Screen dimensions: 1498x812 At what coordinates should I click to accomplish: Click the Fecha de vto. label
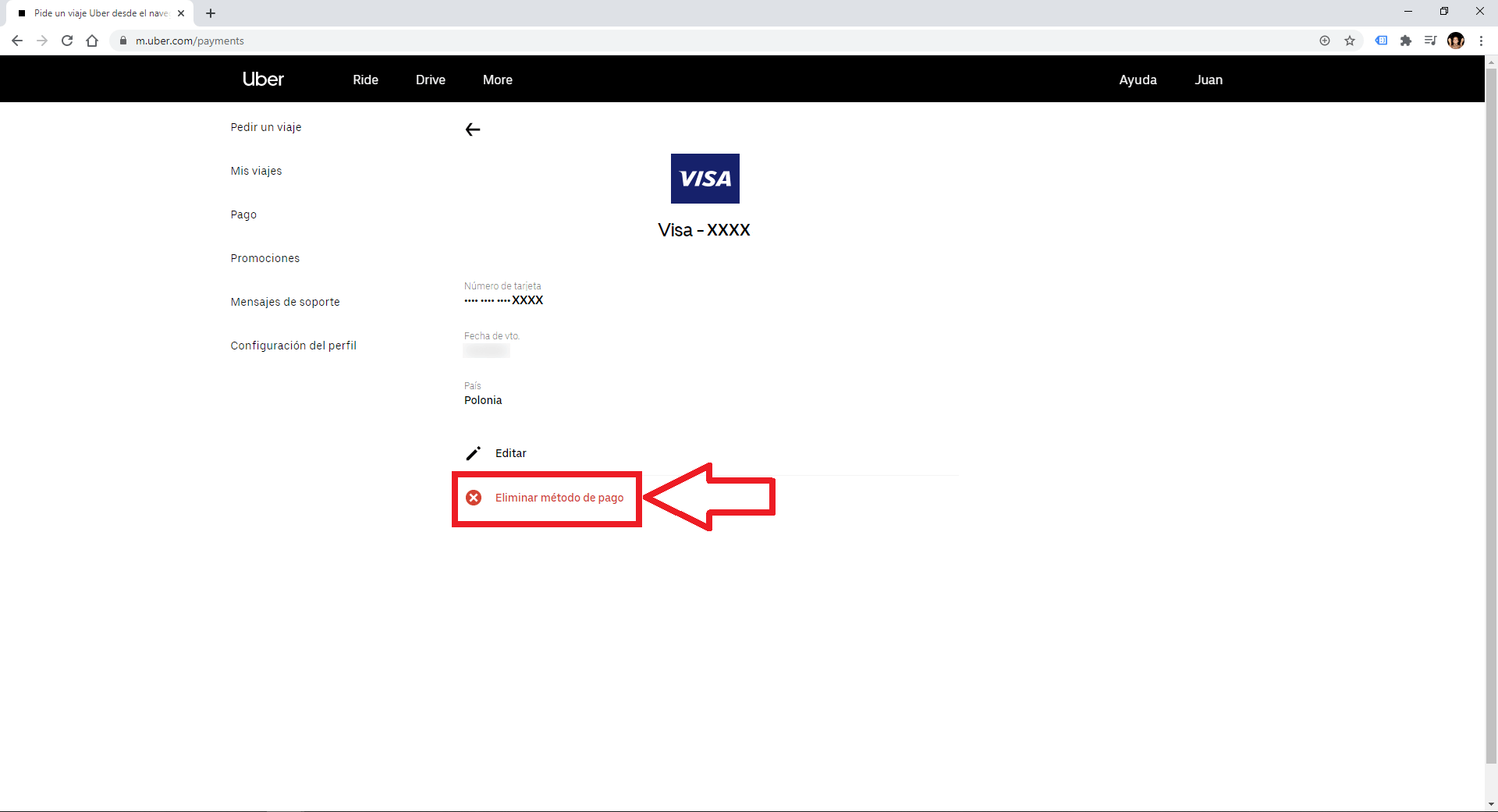[492, 336]
